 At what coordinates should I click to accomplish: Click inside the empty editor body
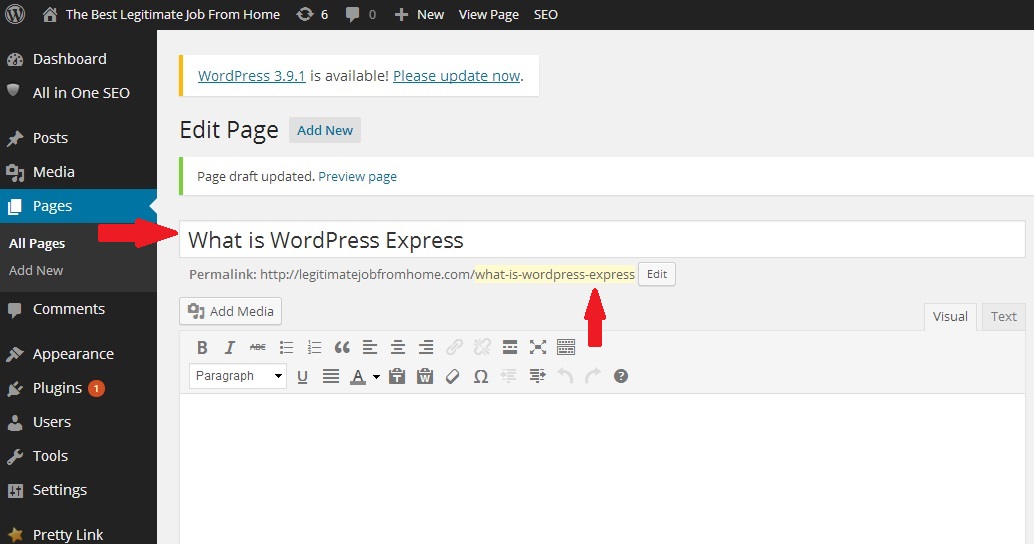click(602, 468)
